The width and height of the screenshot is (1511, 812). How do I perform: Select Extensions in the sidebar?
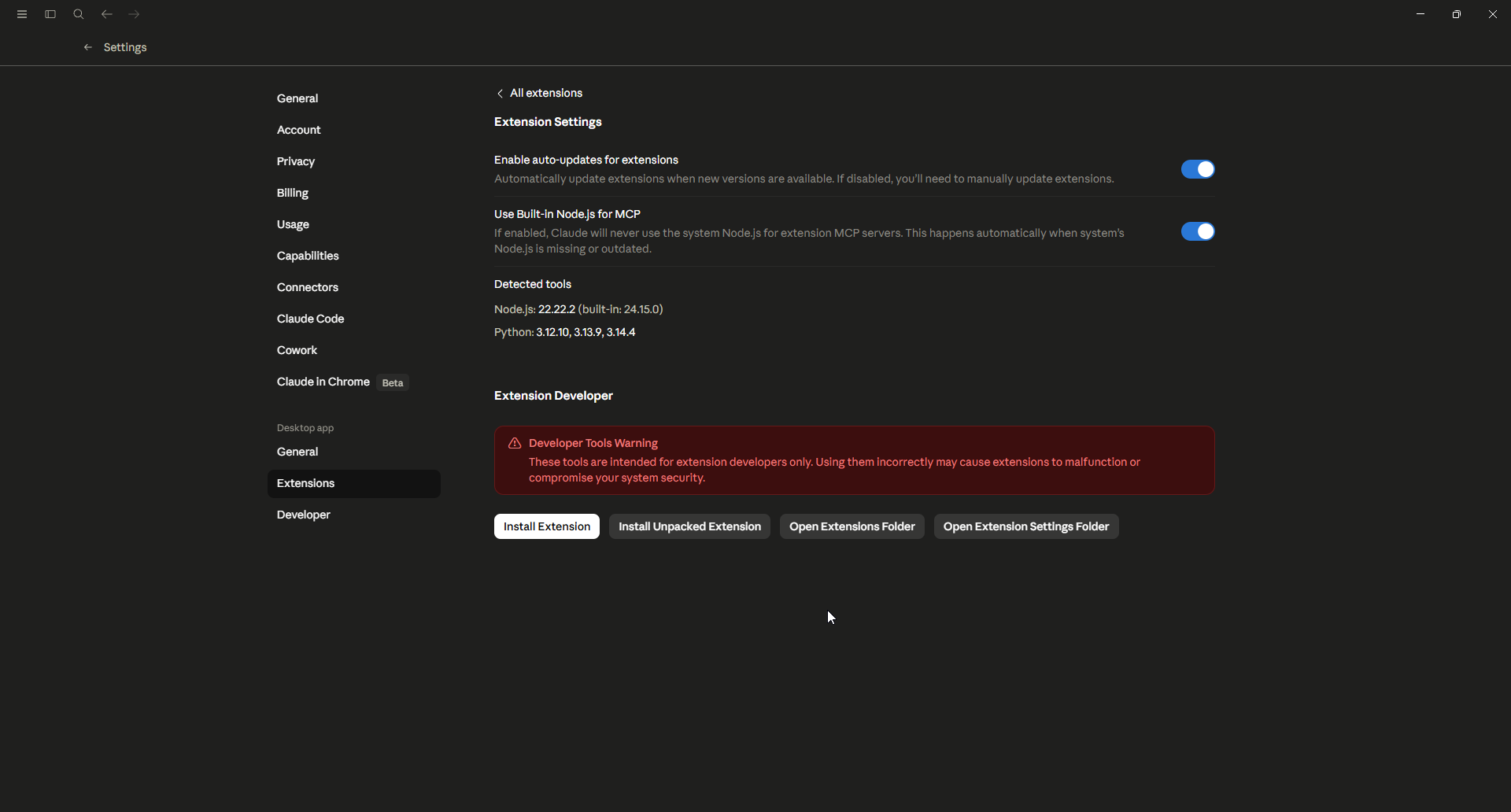tap(354, 483)
